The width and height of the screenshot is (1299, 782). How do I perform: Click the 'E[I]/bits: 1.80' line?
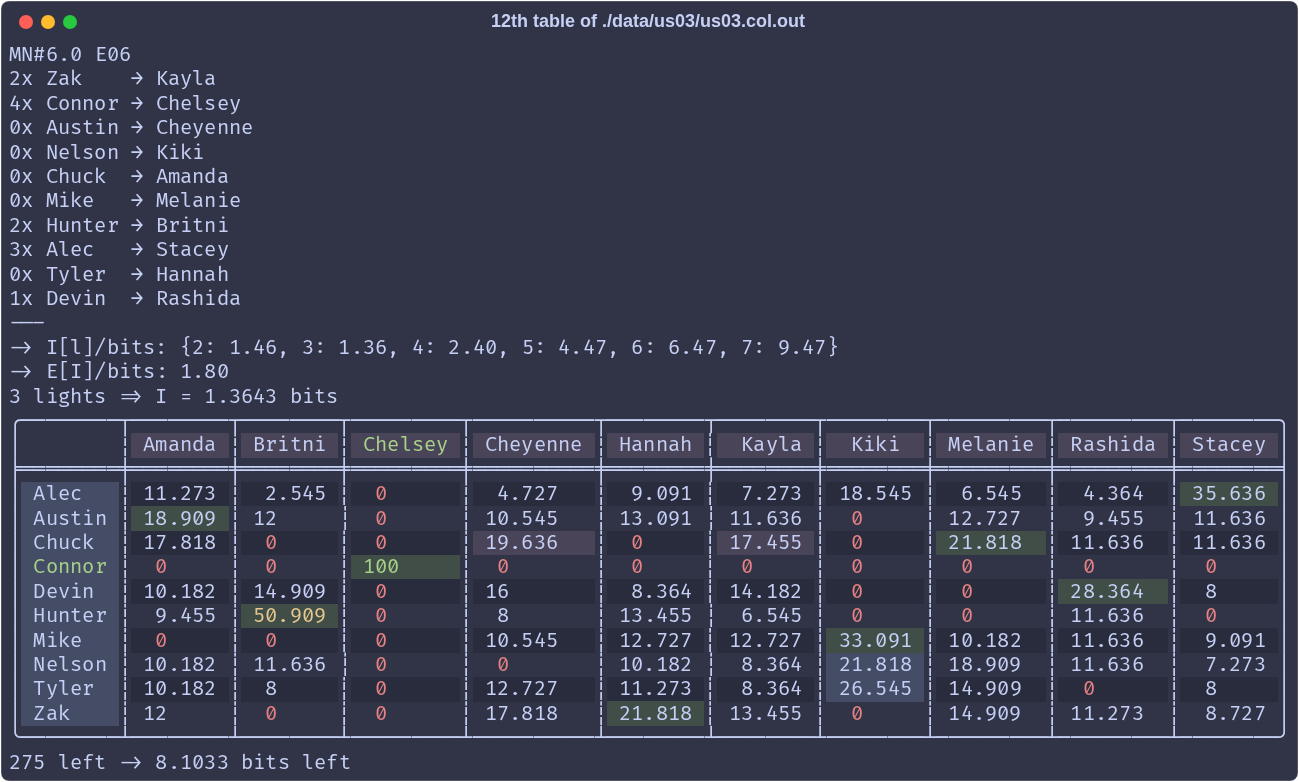[119, 372]
